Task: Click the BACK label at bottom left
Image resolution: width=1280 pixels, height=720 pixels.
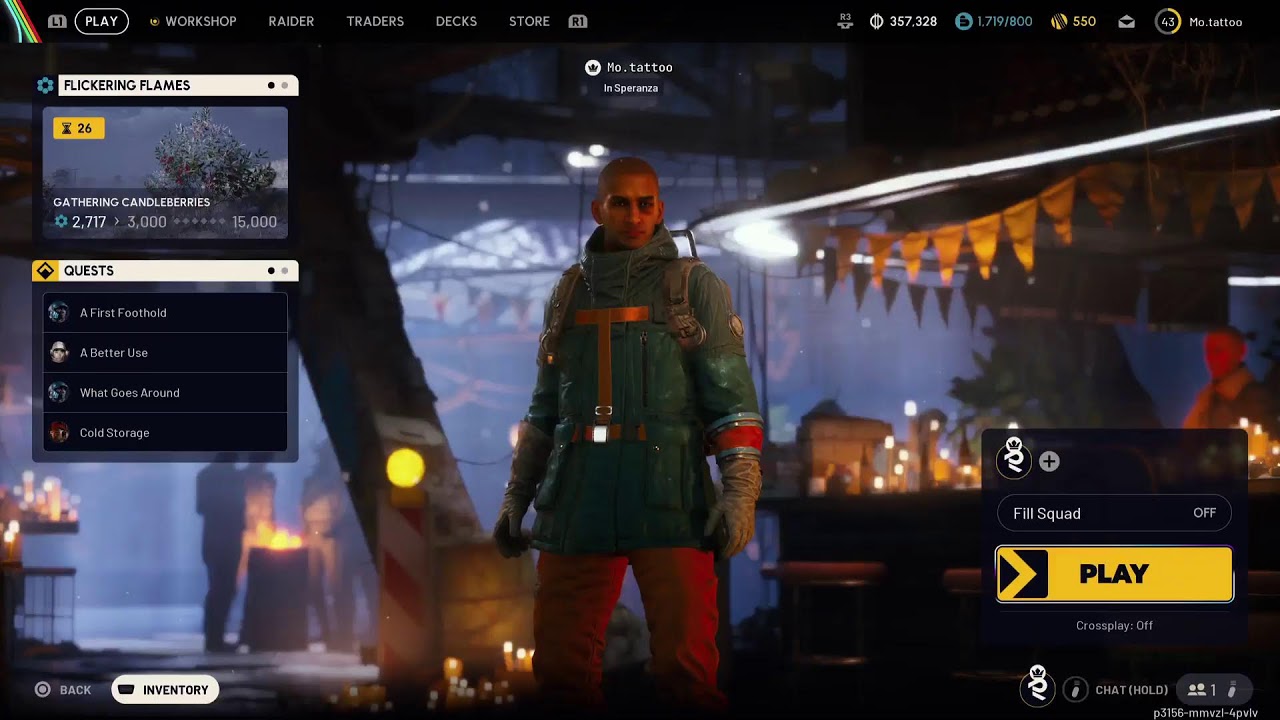Action: click(x=75, y=690)
